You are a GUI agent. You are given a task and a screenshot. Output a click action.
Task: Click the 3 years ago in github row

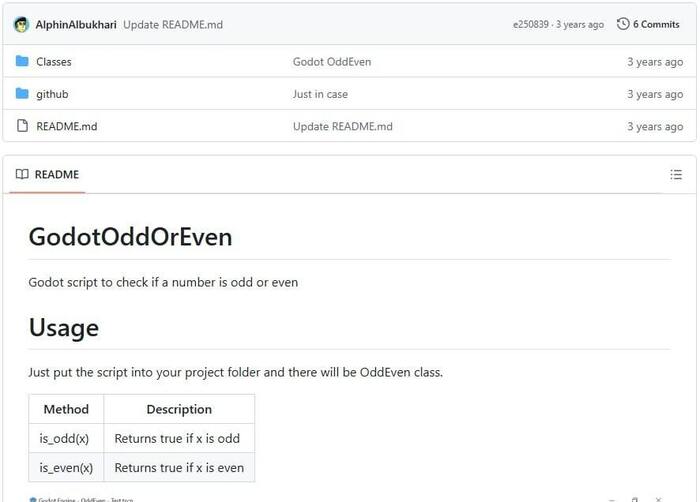tap(655, 94)
